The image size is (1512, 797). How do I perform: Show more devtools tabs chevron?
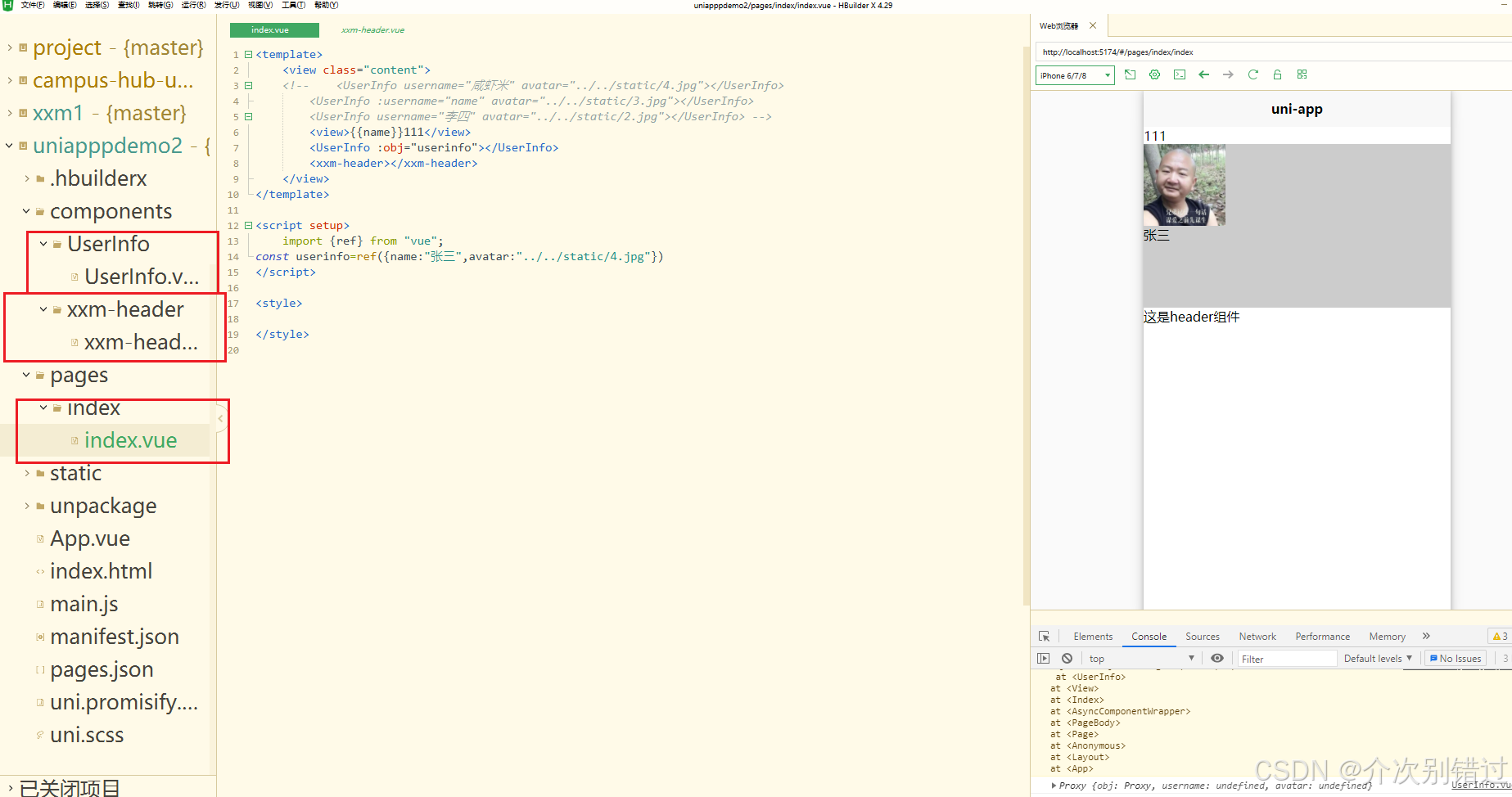click(x=1426, y=636)
